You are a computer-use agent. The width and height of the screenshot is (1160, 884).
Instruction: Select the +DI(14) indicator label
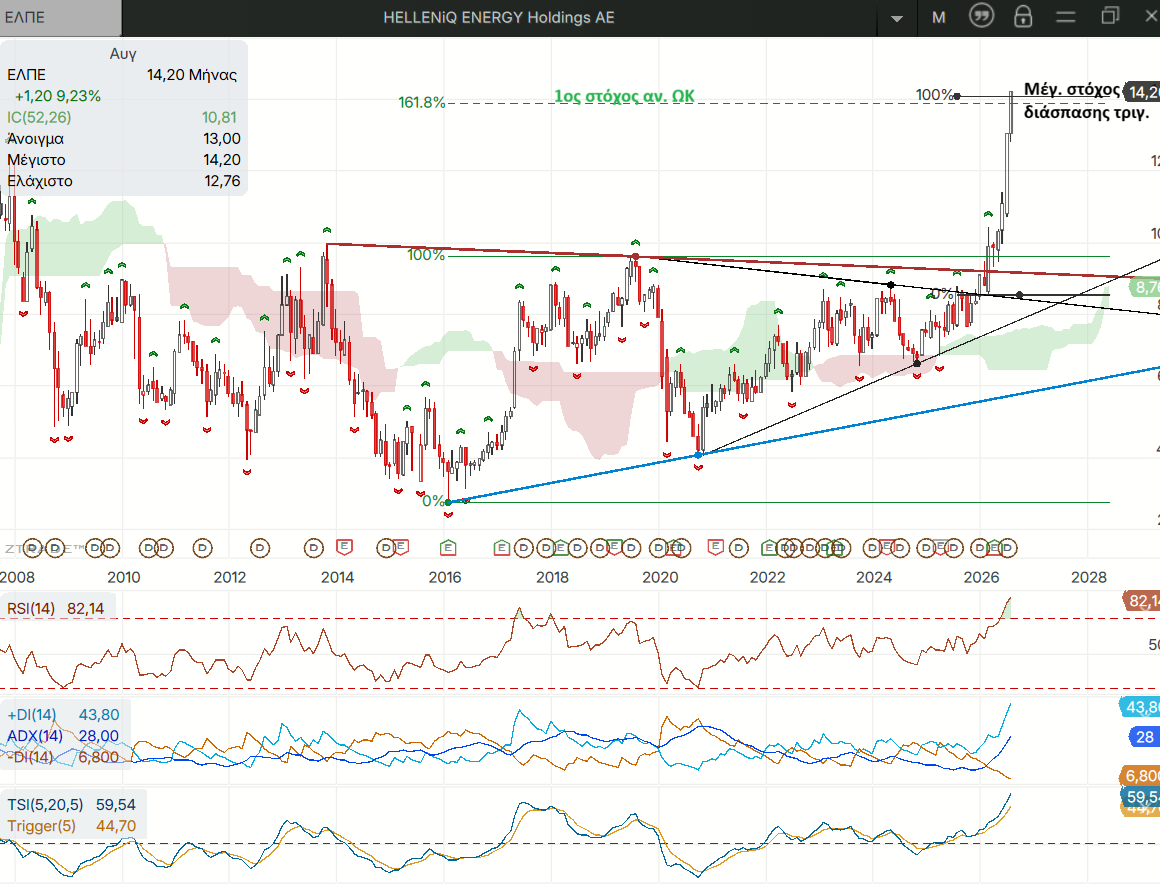pos(32,715)
